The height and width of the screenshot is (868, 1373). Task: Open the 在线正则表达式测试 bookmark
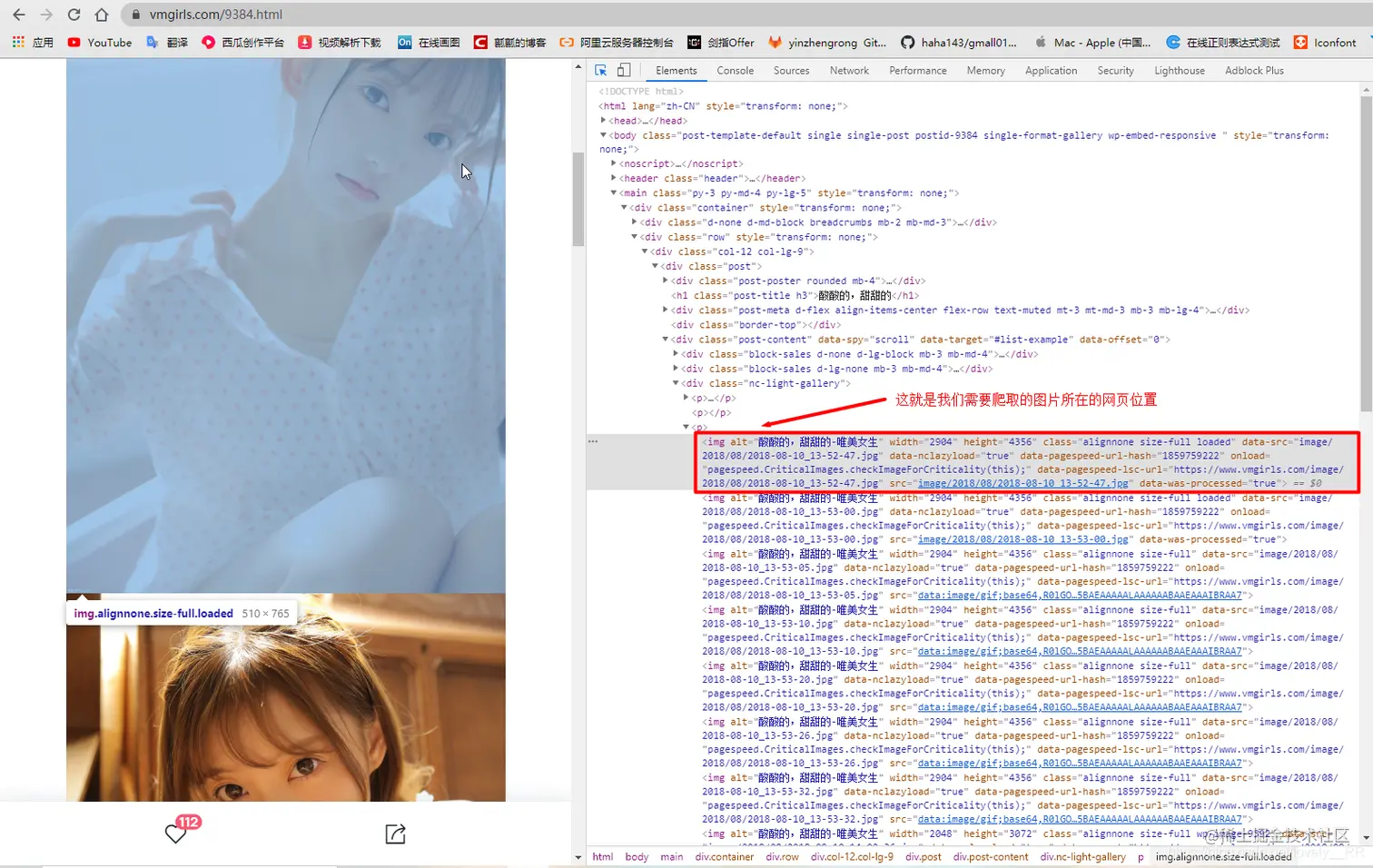pyautogui.click(x=1223, y=43)
